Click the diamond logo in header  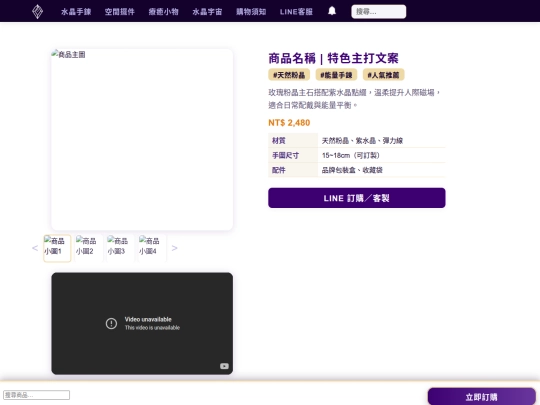tap(38, 11)
